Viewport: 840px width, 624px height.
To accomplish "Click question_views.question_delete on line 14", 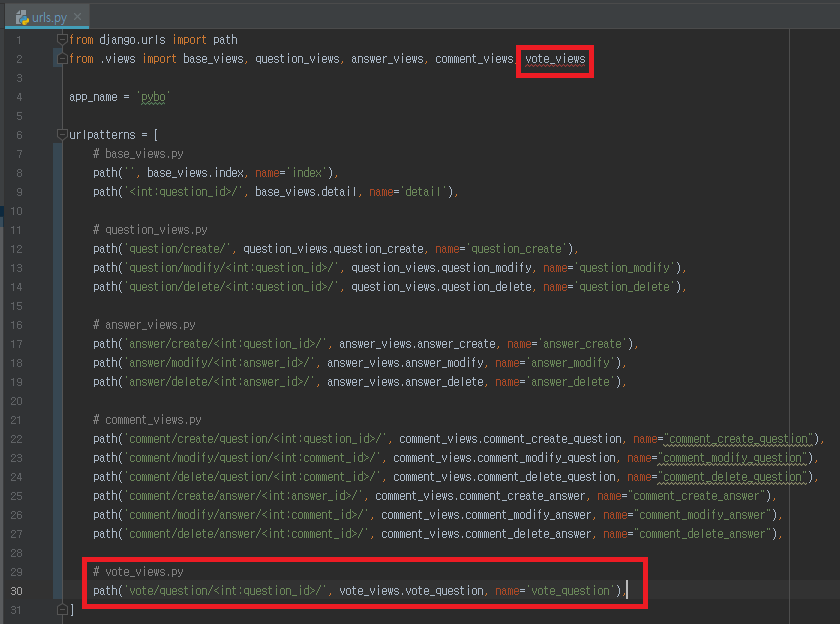I will [441, 287].
